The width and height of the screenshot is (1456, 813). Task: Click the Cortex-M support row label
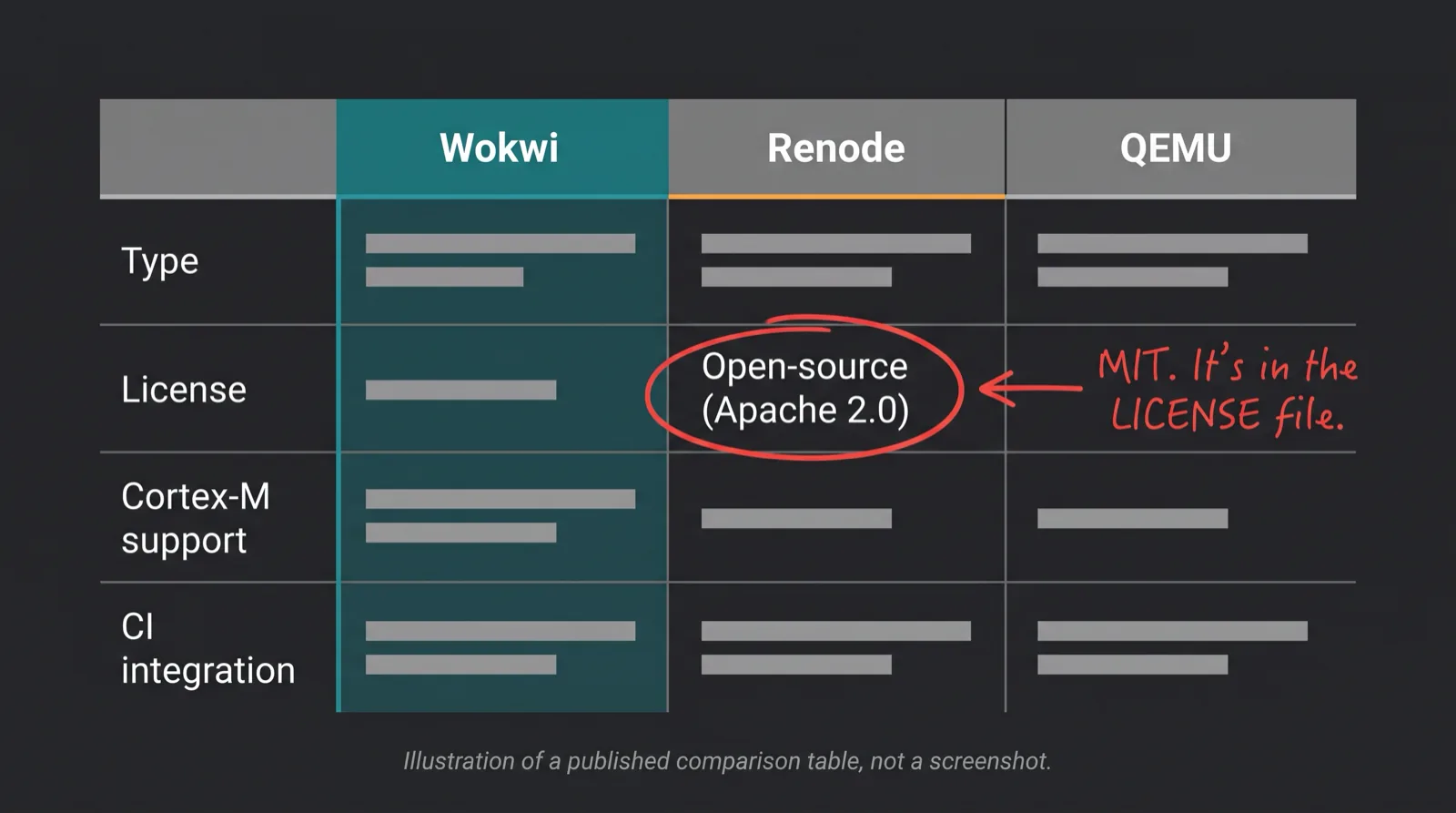coord(196,518)
